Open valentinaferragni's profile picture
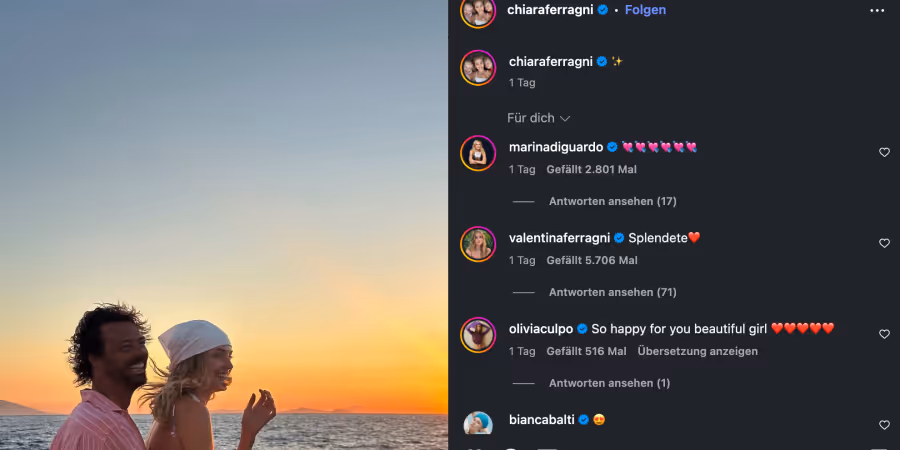This screenshot has height=450, width=900. (478, 244)
